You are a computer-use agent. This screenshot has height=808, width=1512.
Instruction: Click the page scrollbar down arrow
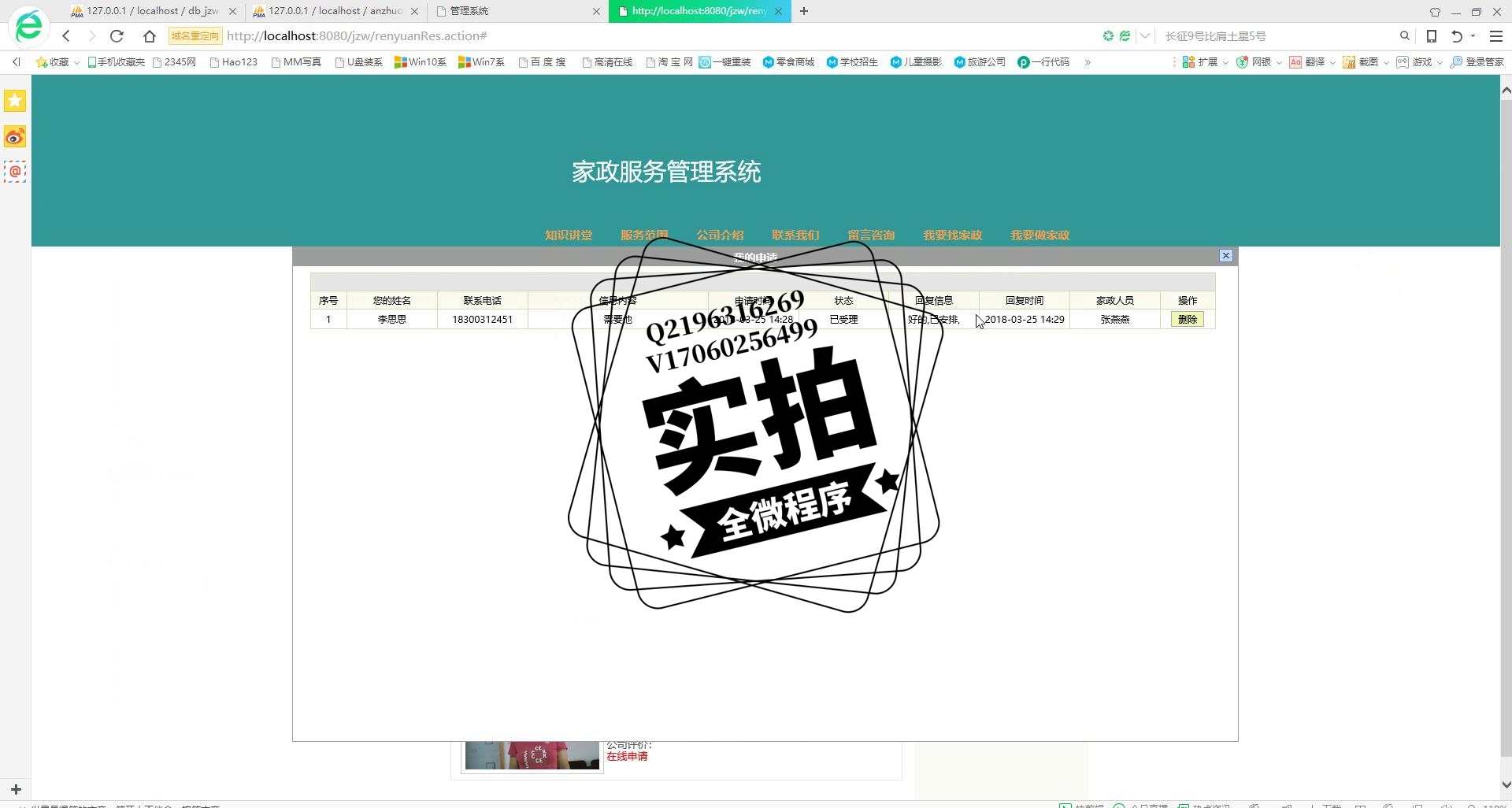(x=1506, y=784)
